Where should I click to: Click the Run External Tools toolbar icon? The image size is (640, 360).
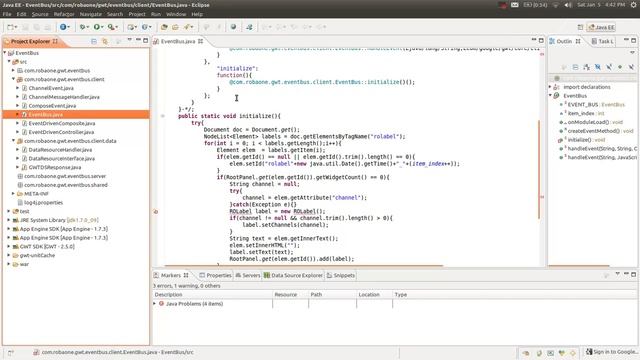[111, 27]
